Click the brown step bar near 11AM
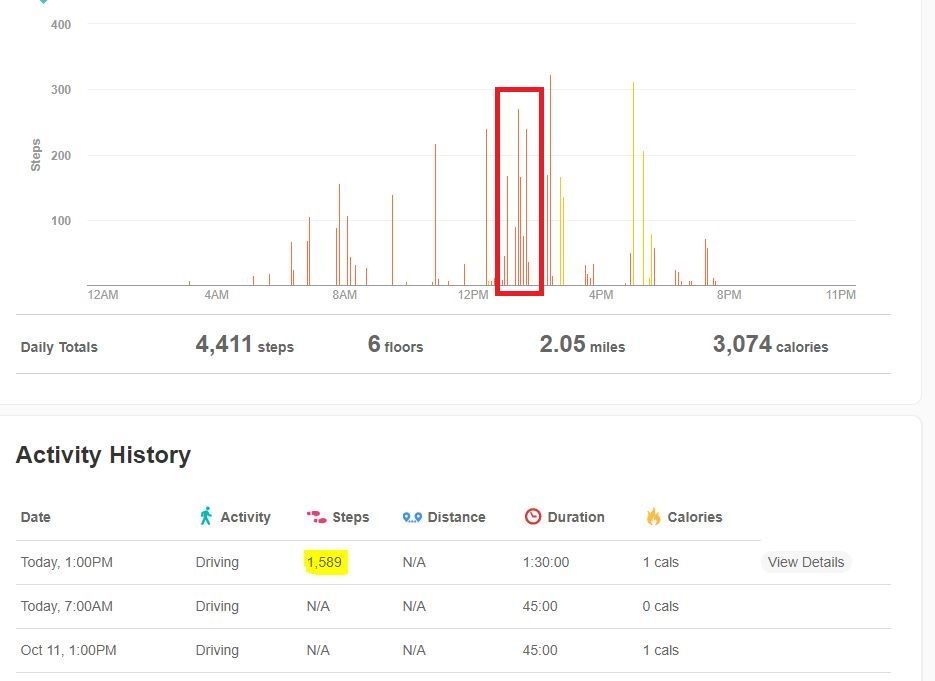Image resolution: width=935 pixels, height=681 pixels. [x=435, y=215]
